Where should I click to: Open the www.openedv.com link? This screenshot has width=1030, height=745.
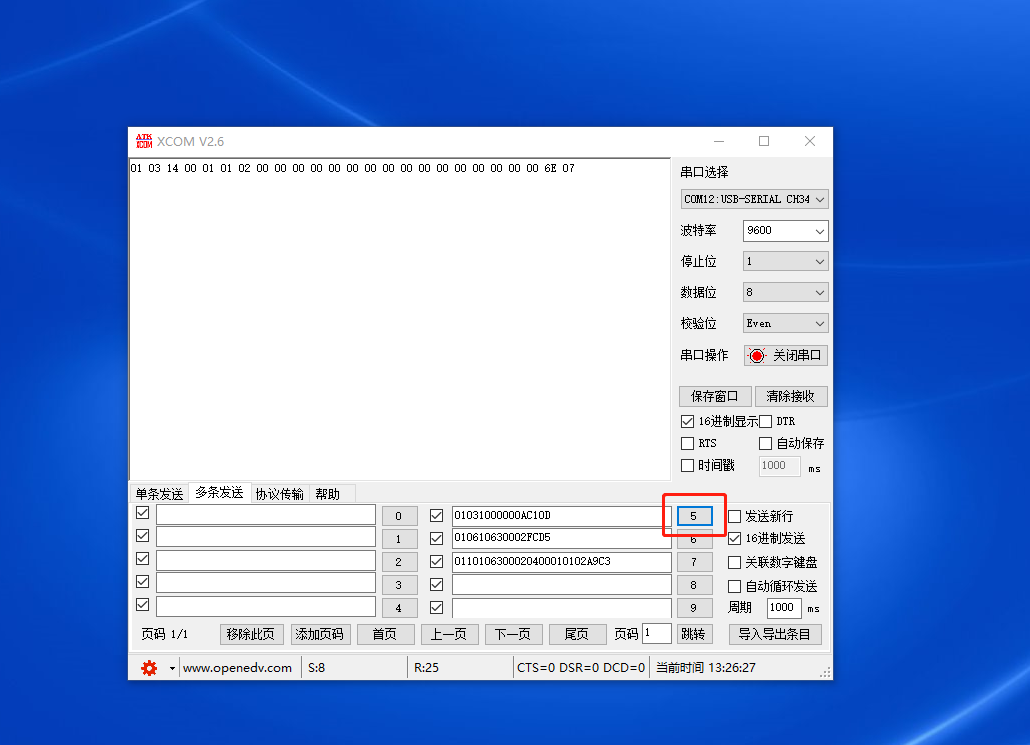[237, 668]
